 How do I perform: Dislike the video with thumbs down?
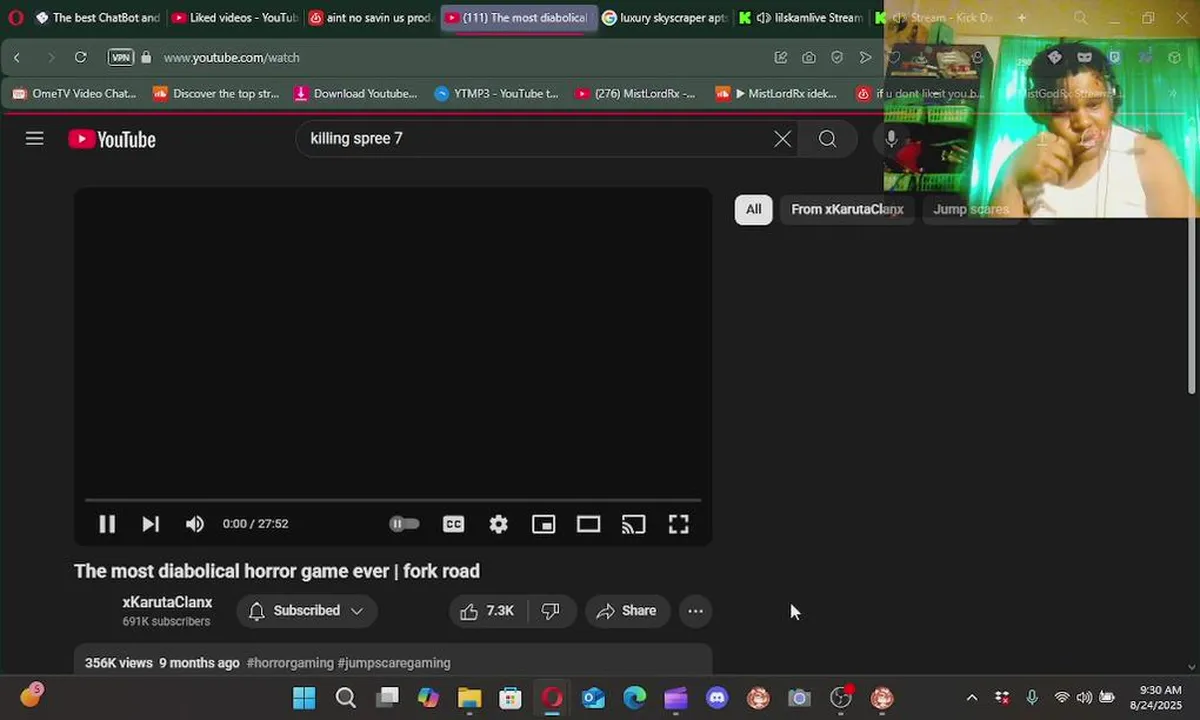point(551,611)
